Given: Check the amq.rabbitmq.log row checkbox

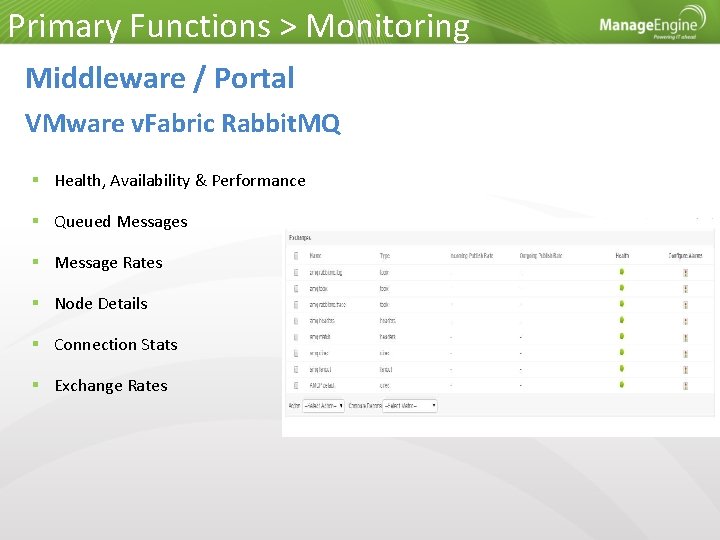Looking at the screenshot, I should tap(296, 273).
